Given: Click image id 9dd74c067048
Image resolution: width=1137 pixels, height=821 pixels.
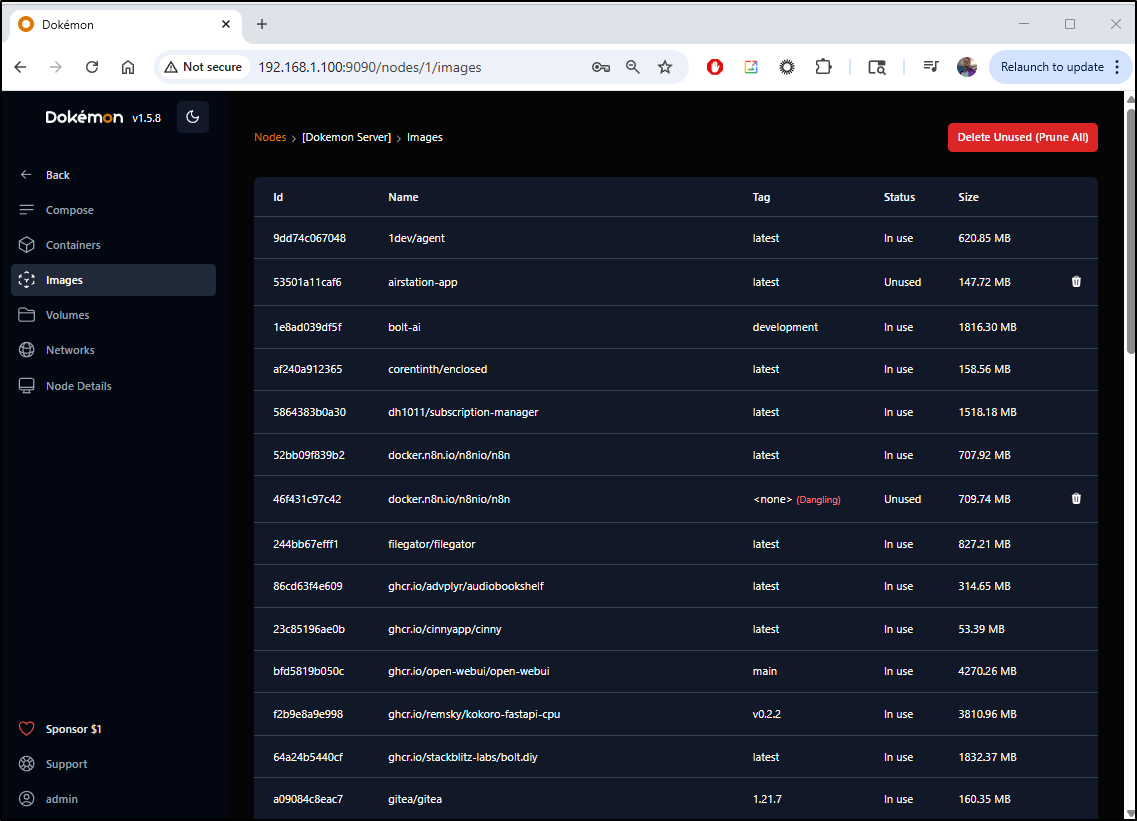Looking at the screenshot, I should [309, 238].
